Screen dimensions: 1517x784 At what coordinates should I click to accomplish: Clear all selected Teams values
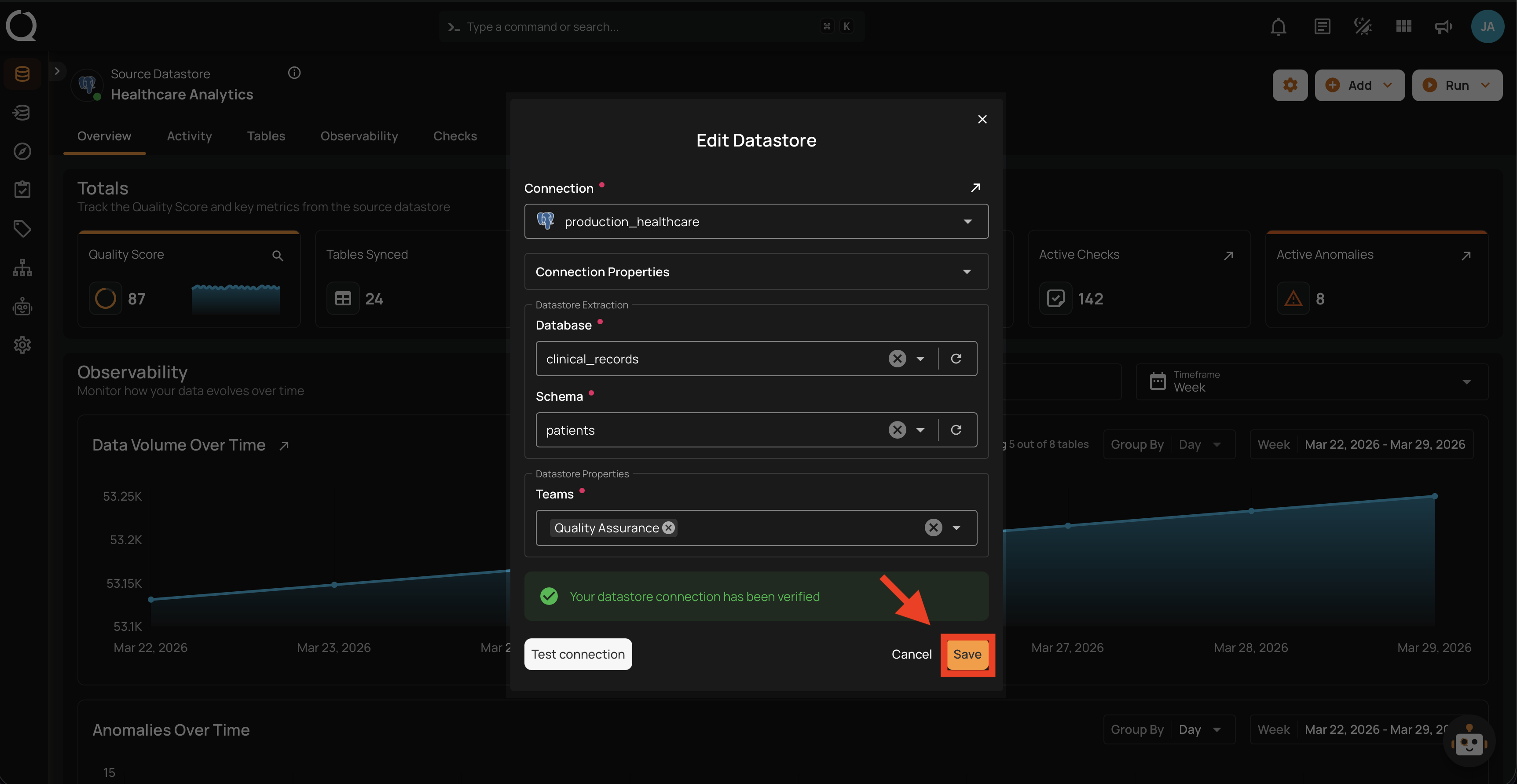(x=933, y=528)
